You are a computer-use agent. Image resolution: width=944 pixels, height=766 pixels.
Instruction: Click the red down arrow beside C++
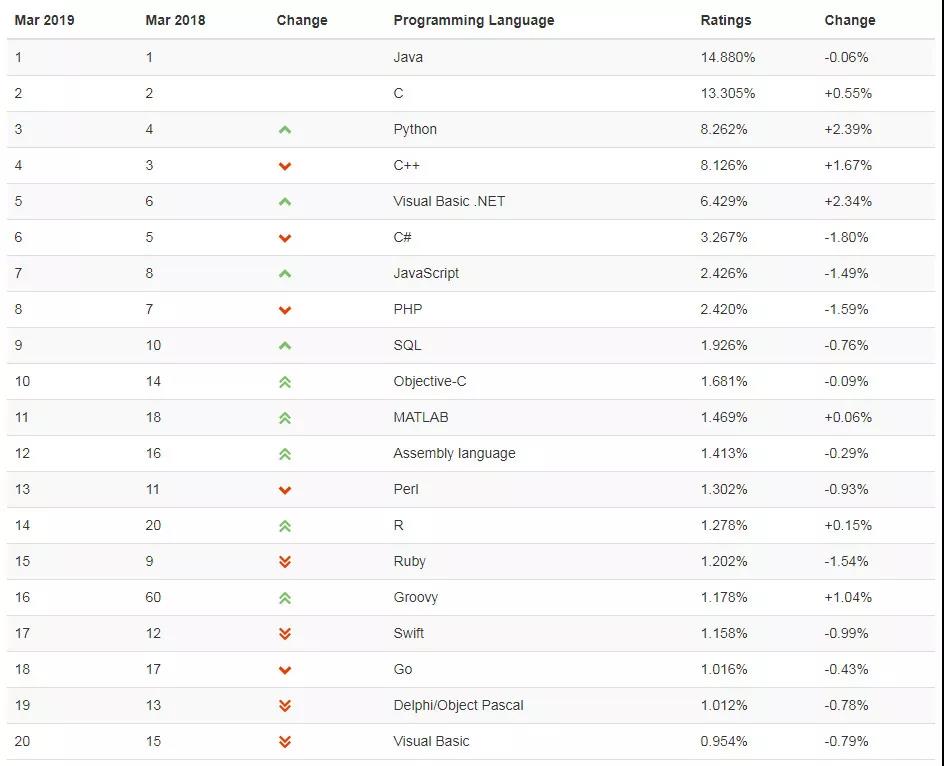285,166
